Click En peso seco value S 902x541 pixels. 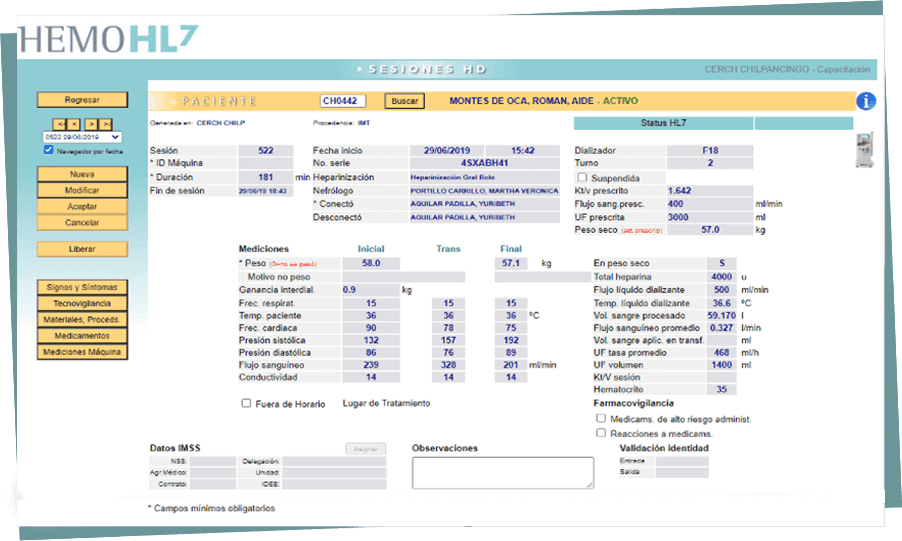click(x=721, y=263)
